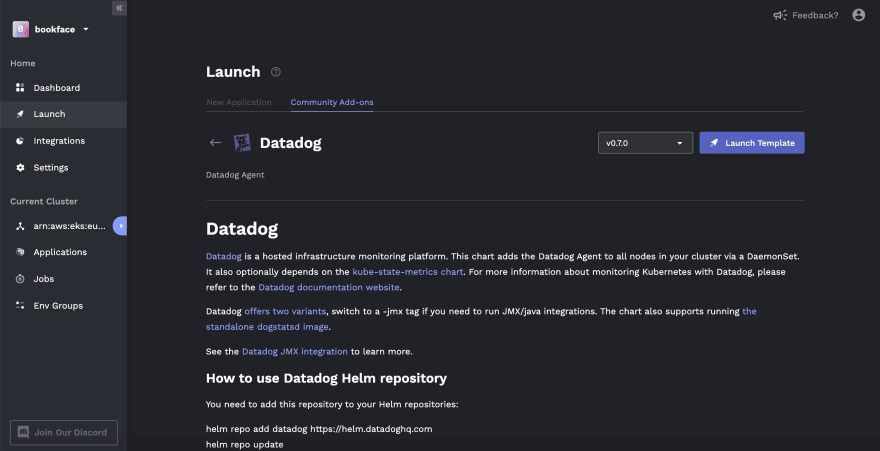880x451 pixels.
Task: Expand the cluster list with the arrow
Action: point(121,226)
